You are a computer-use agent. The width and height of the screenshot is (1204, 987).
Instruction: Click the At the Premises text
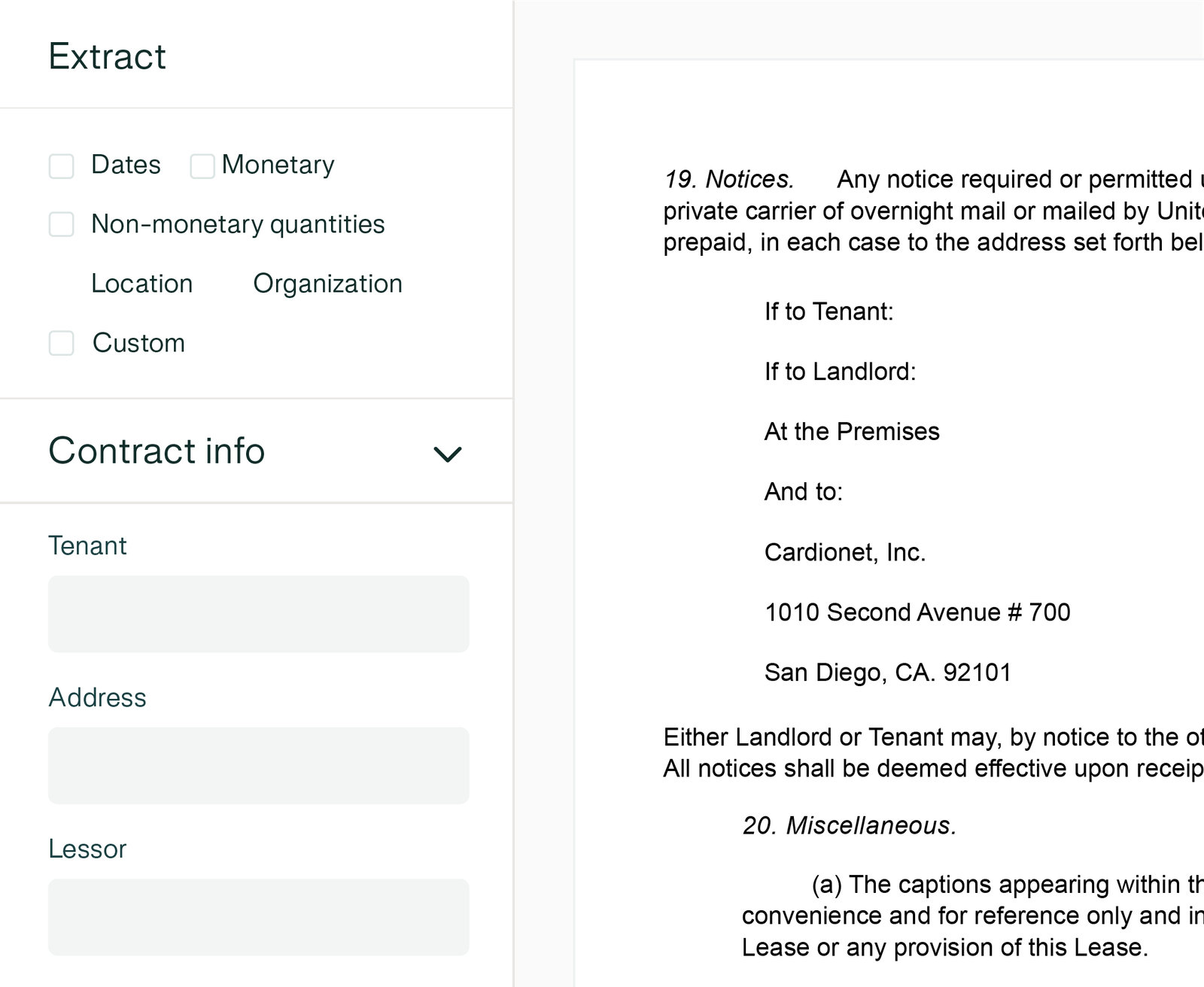851,432
